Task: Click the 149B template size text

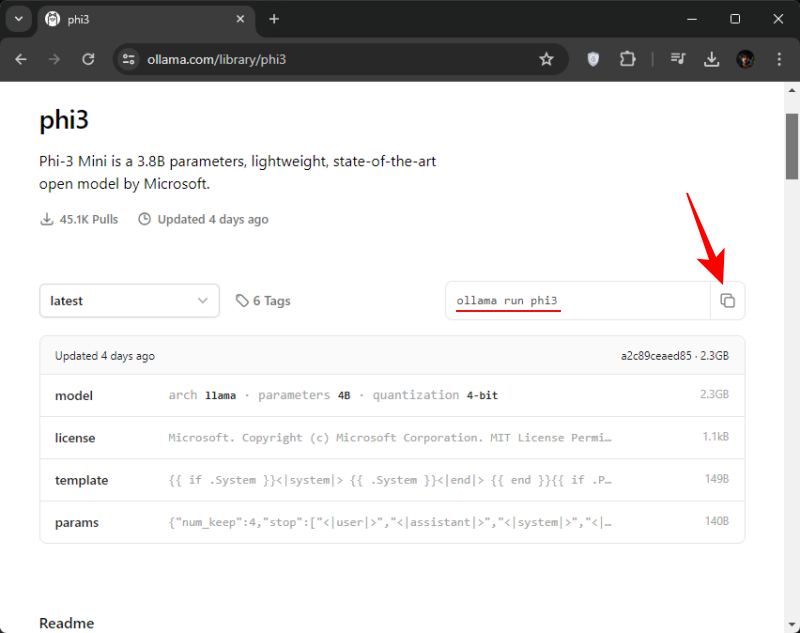Action: pyautogui.click(x=717, y=479)
